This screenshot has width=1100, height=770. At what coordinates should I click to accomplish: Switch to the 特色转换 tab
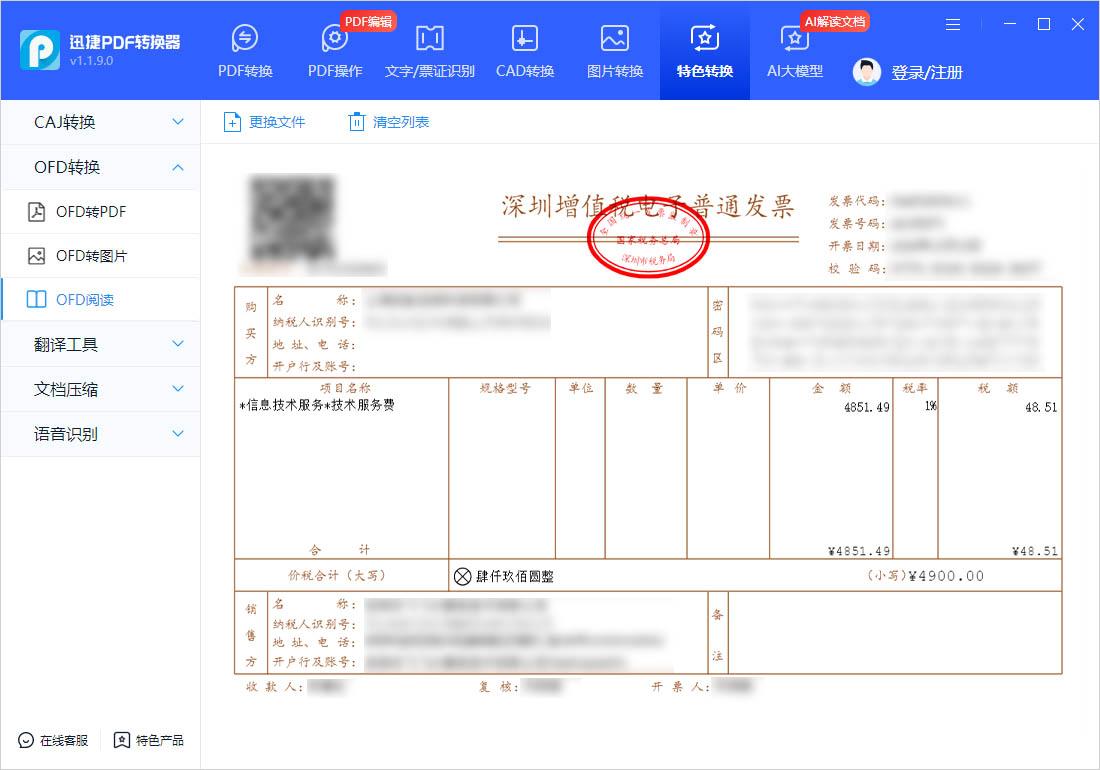(x=704, y=50)
